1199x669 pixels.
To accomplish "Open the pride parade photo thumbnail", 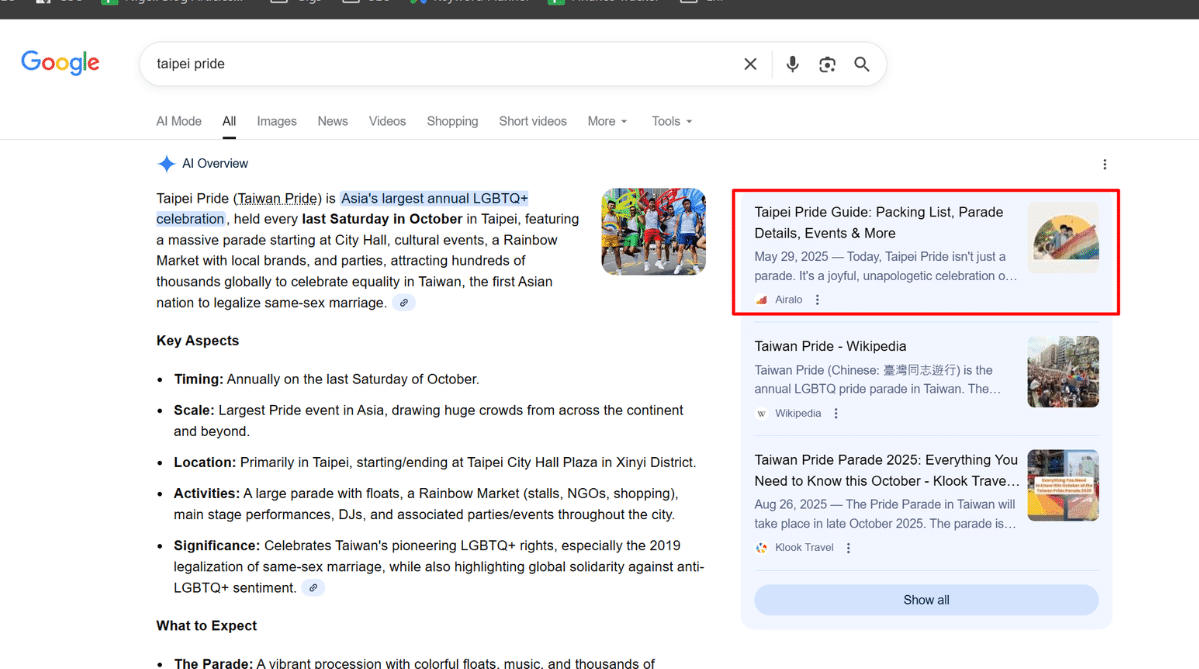I will click(x=654, y=232).
